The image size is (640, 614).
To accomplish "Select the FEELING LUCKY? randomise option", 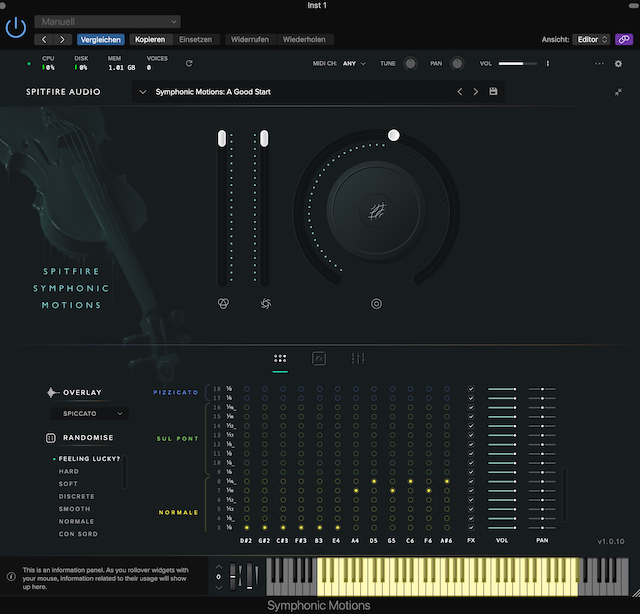I will [x=89, y=459].
